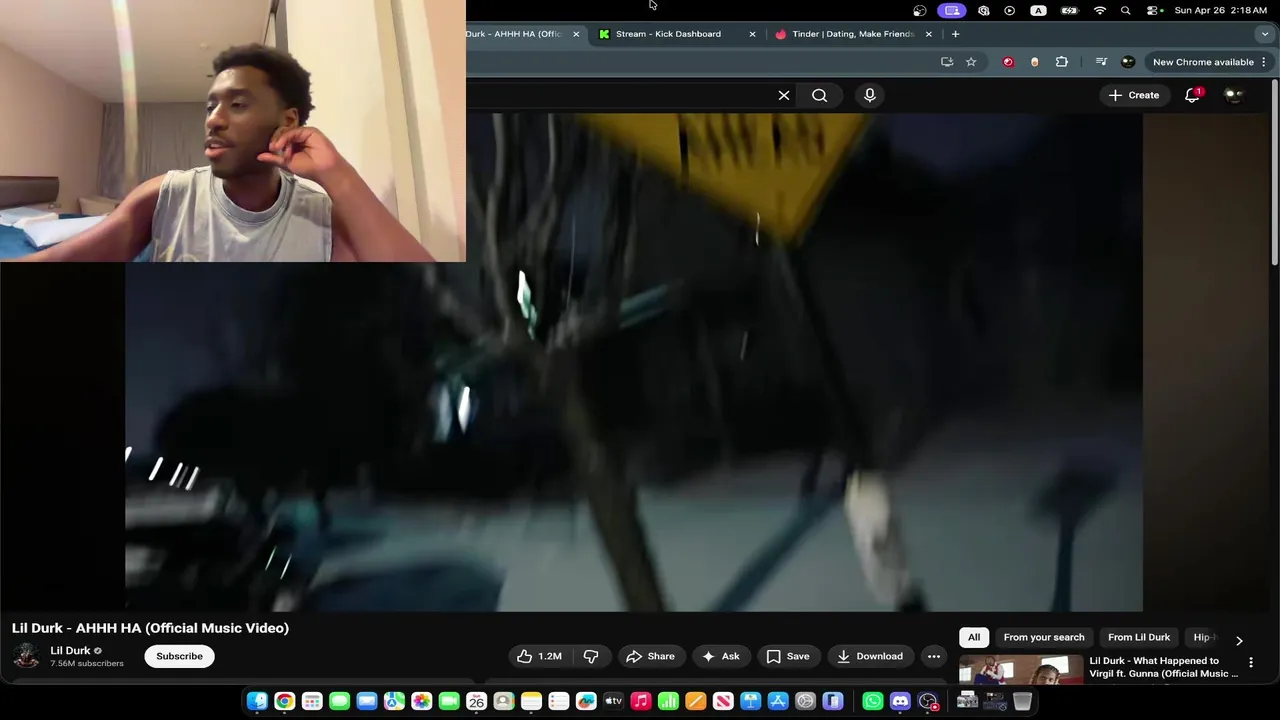Open Discord from the Dock
1280x720 pixels.
coord(900,701)
